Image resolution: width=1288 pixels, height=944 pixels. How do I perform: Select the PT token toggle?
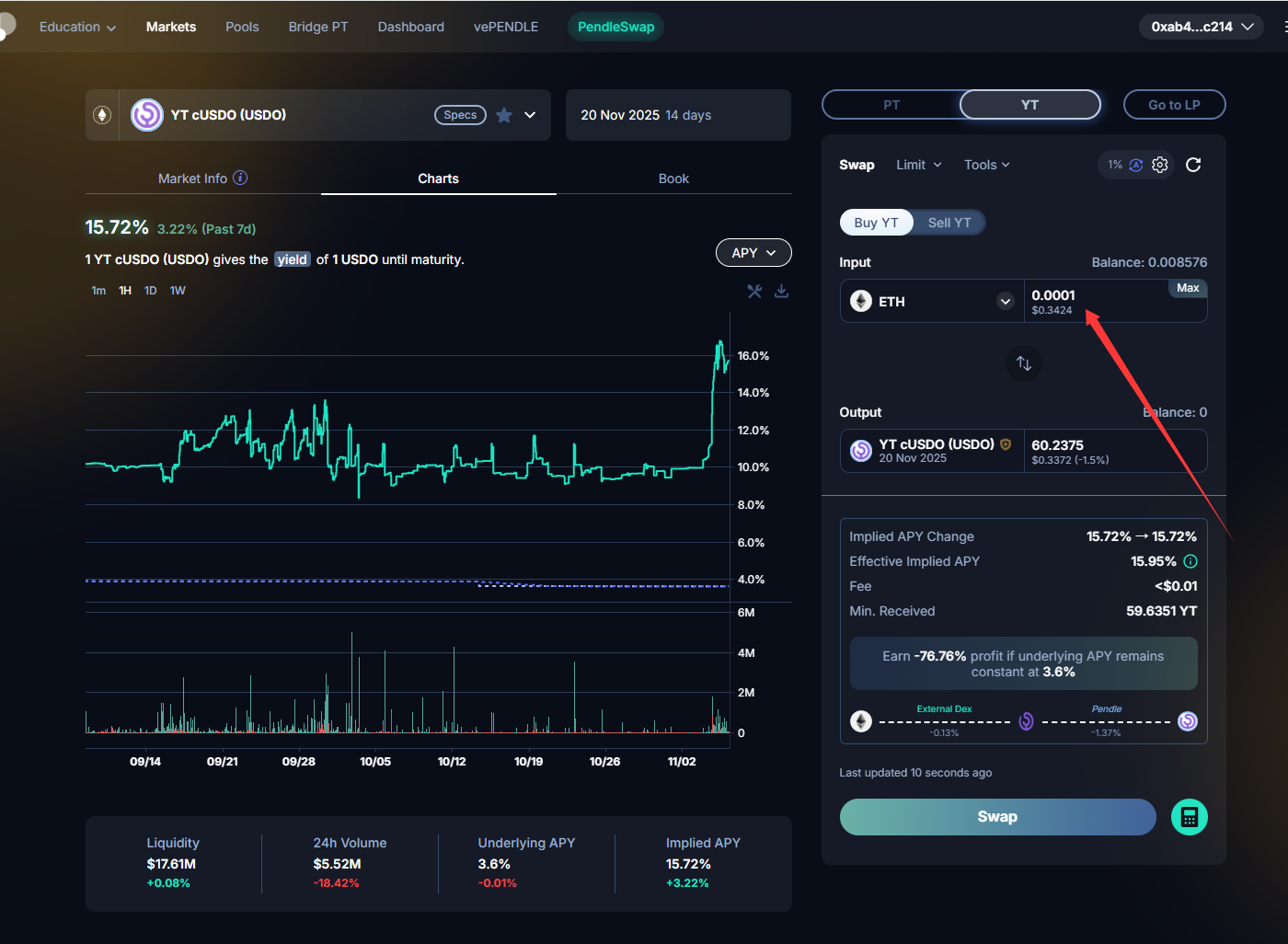tap(891, 105)
